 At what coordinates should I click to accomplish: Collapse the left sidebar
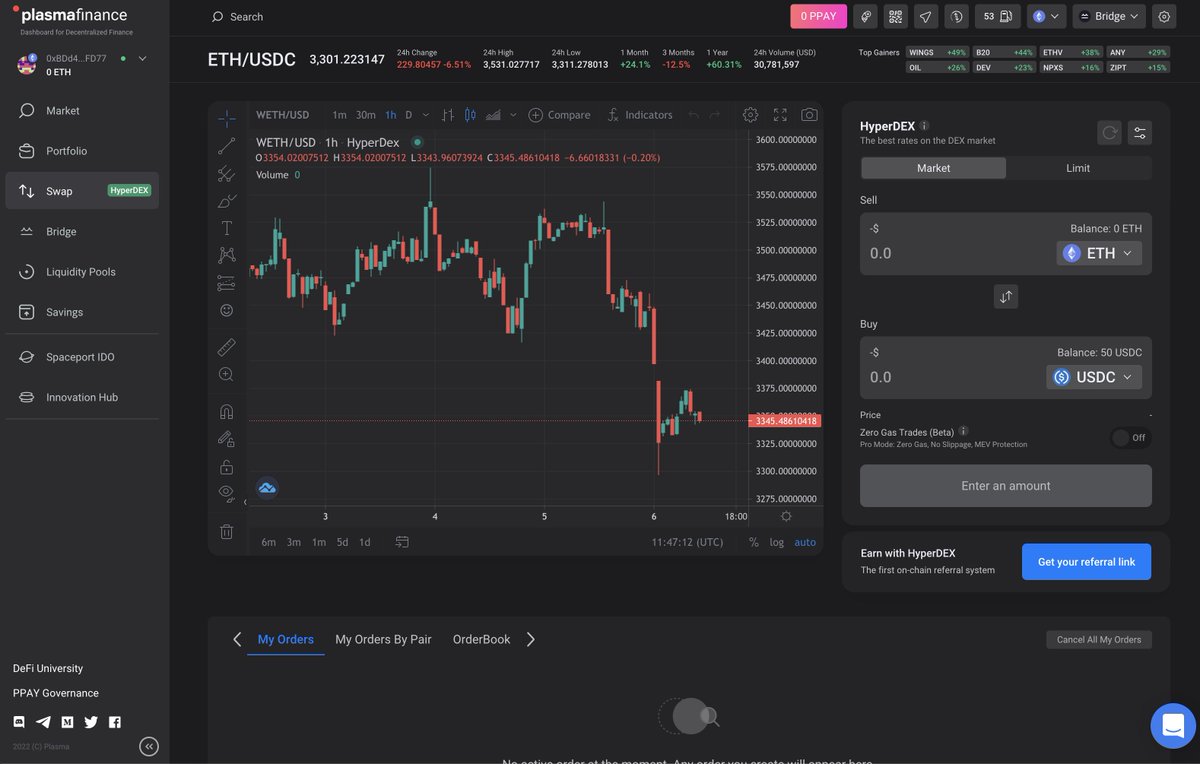(149, 746)
